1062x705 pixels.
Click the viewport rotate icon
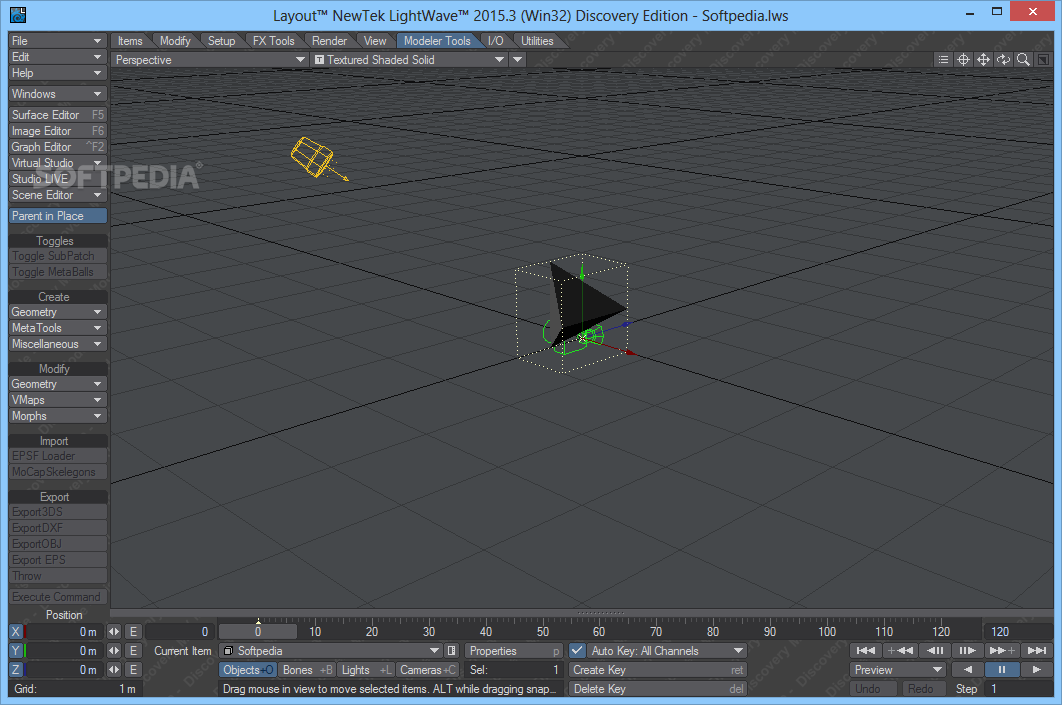pos(1003,60)
